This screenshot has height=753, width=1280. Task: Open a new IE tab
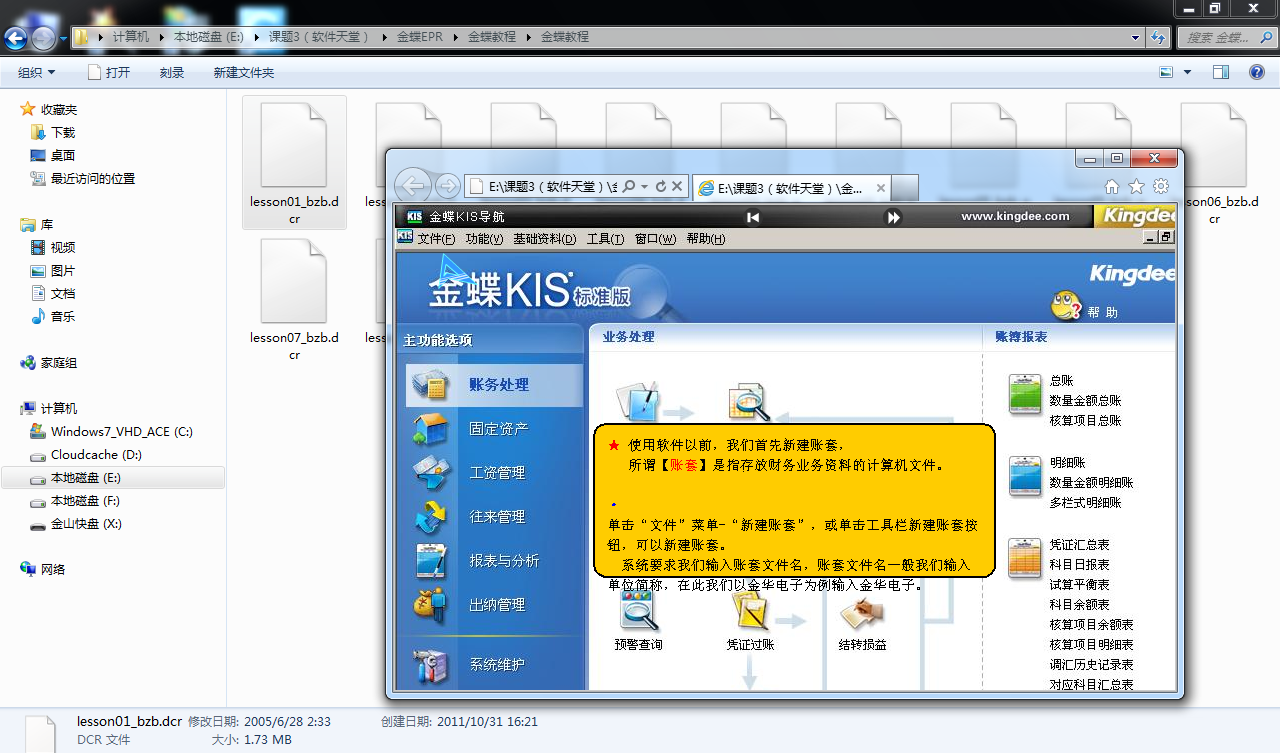(905, 188)
